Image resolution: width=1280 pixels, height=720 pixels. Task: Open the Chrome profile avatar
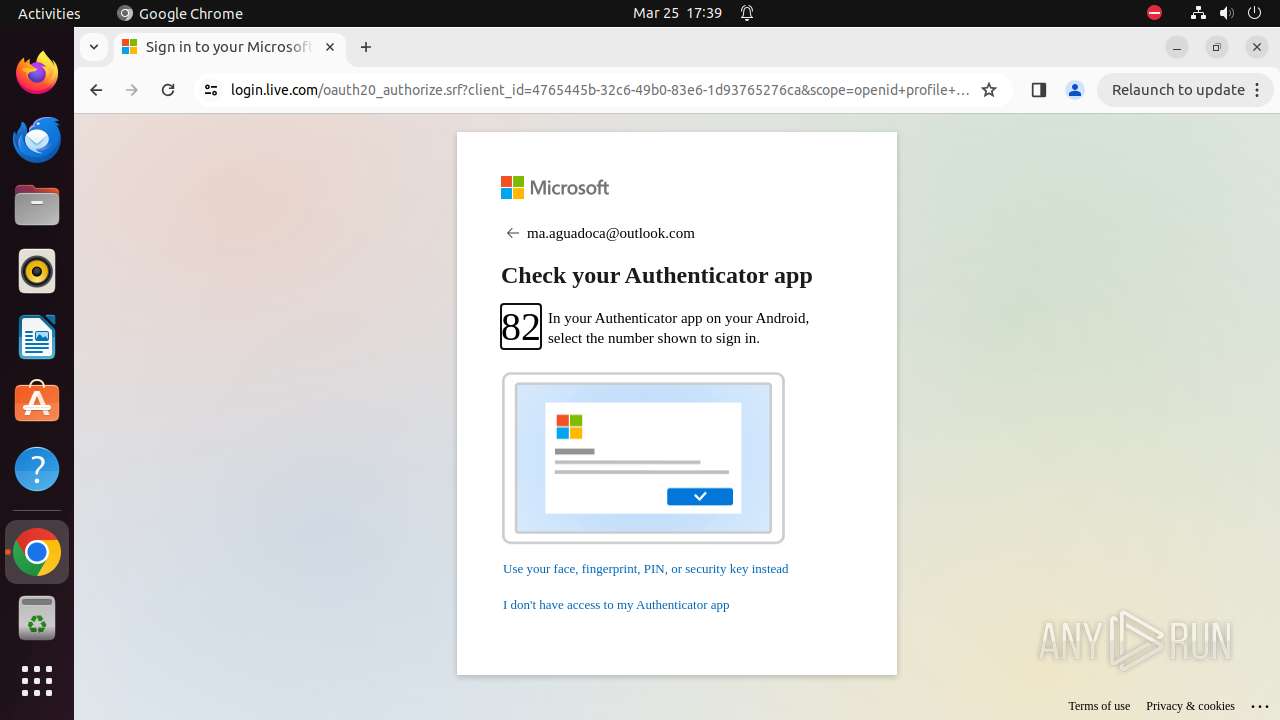tap(1075, 90)
